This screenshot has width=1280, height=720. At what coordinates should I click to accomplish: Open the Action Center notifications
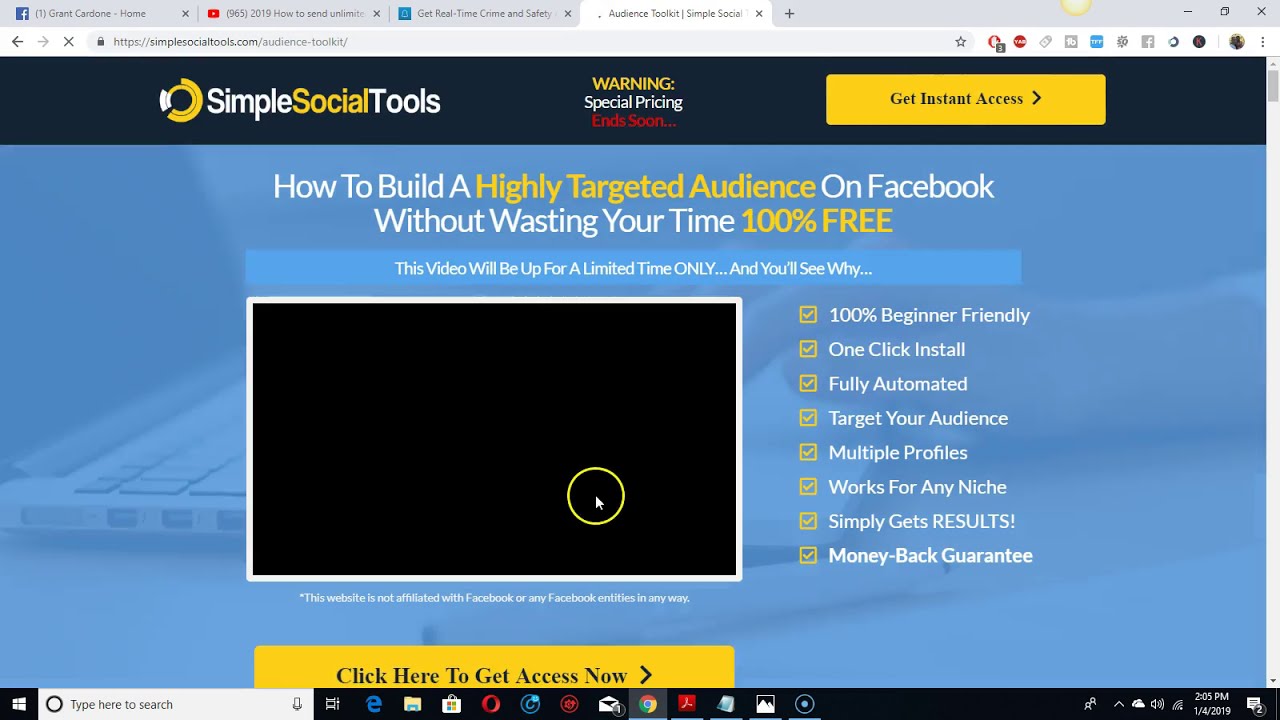(1256, 704)
